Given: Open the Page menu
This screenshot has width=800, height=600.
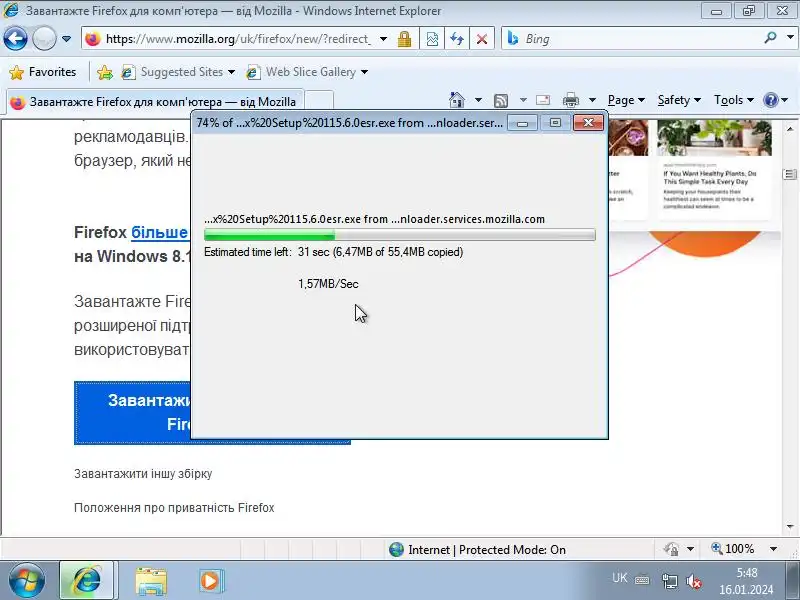Looking at the screenshot, I should [626, 100].
